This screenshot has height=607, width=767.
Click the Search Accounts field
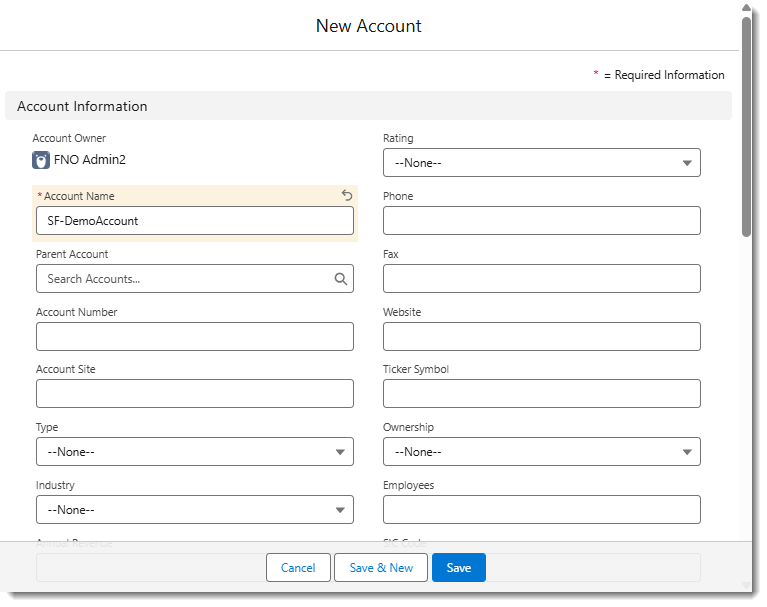click(195, 279)
